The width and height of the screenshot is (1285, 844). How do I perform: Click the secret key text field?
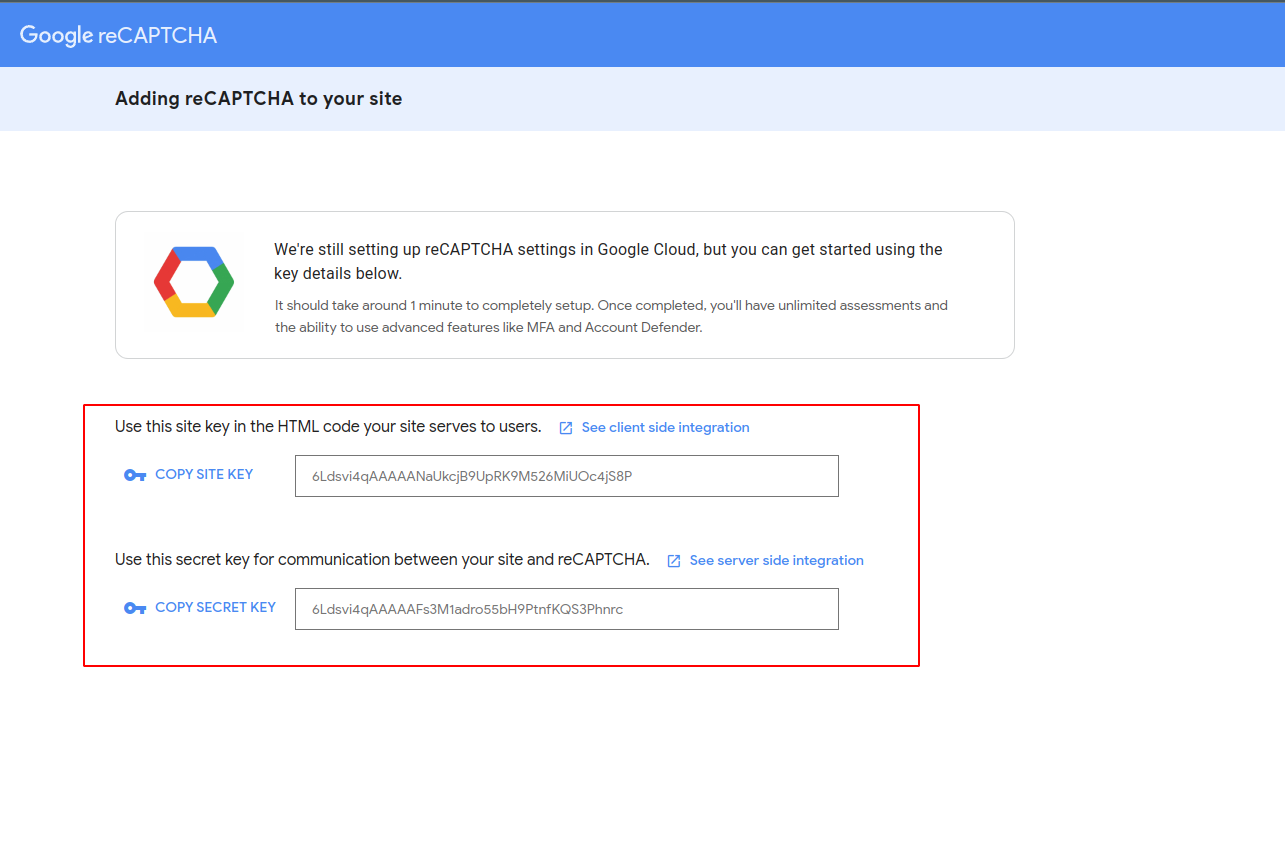(567, 609)
